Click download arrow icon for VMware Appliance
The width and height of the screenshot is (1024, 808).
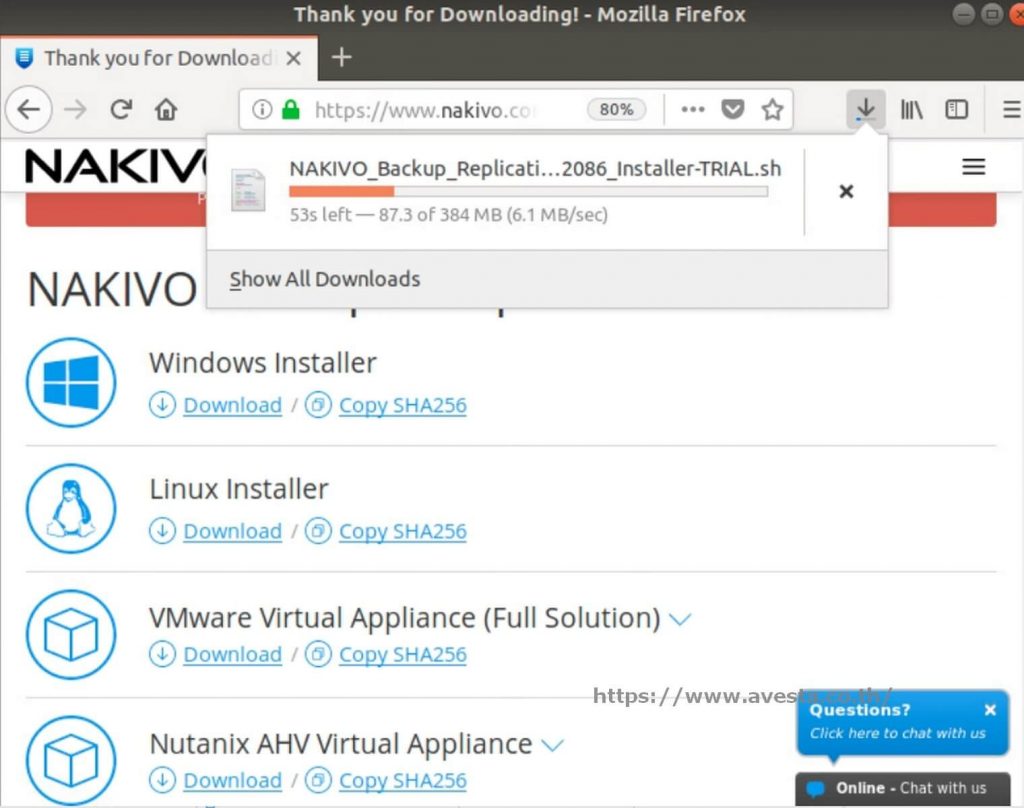(162, 653)
